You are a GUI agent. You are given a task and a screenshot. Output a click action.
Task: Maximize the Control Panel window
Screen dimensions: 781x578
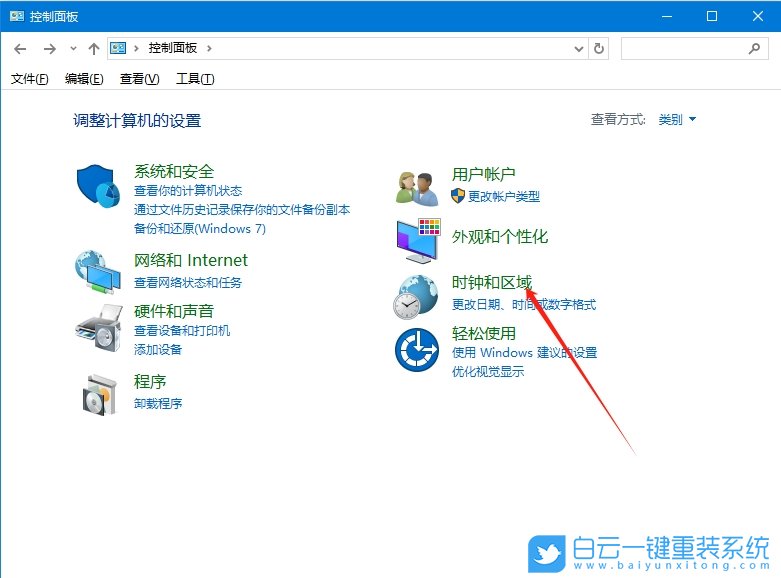pos(712,16)
